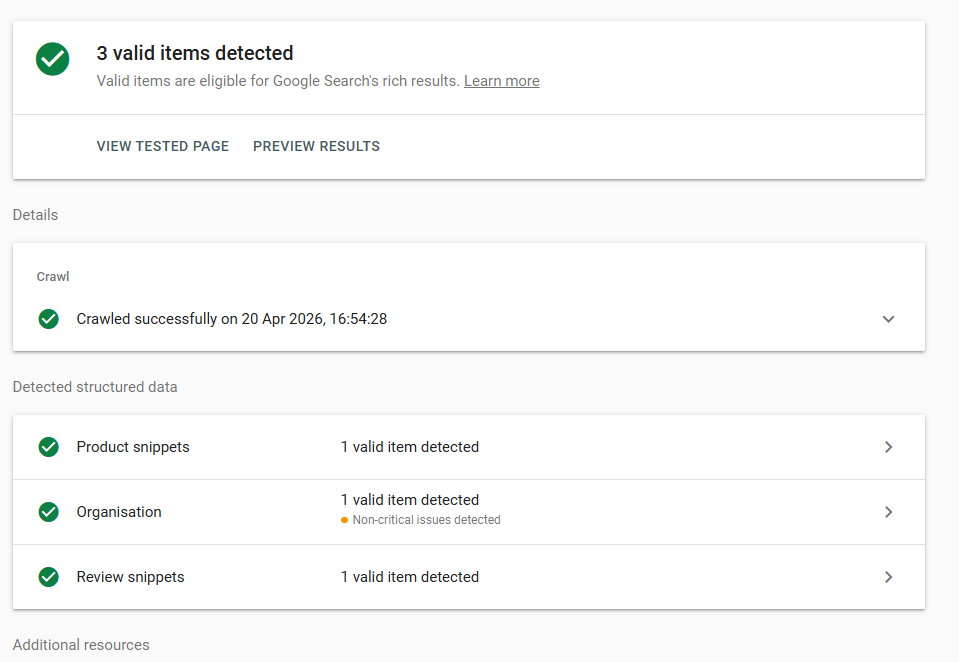The width and height of the screenshot is (959, 662).
Task: Click the green check icon beside Organisation
Action: point(48,512)
